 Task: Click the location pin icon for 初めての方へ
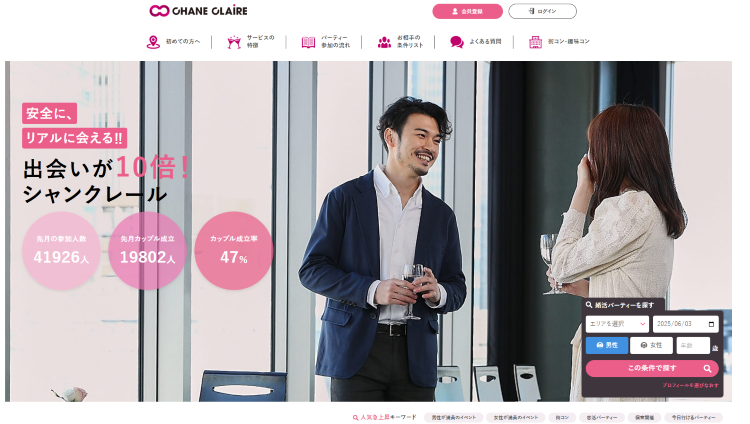pyautogui.click(x=153, y=42)
